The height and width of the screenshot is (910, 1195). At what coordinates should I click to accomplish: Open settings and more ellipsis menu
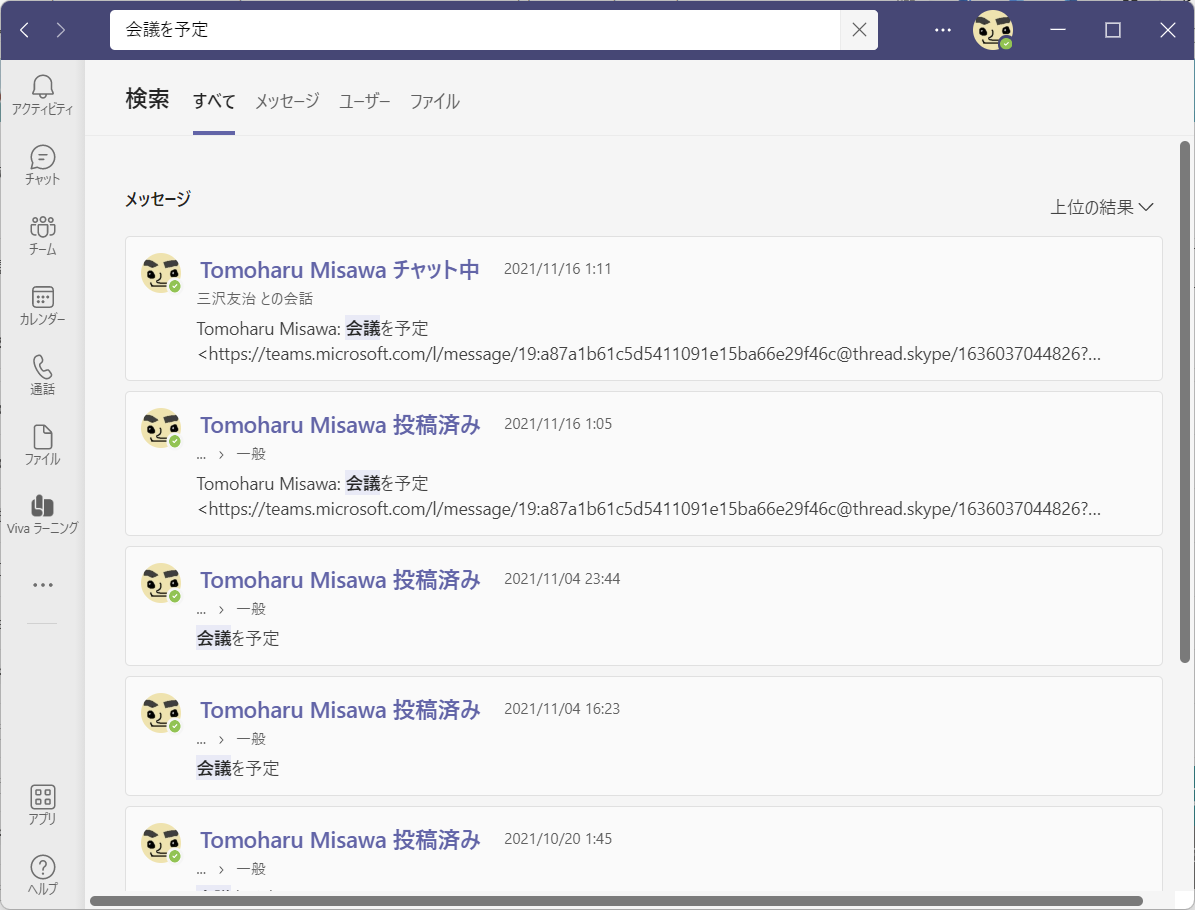point(943,30)
